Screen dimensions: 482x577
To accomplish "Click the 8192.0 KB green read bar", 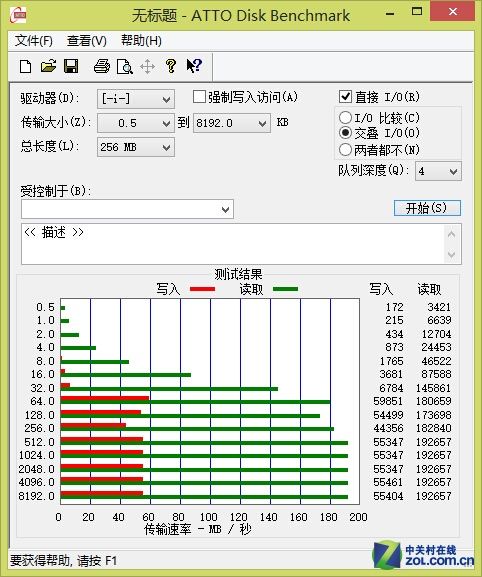I will tap(204, 497).
